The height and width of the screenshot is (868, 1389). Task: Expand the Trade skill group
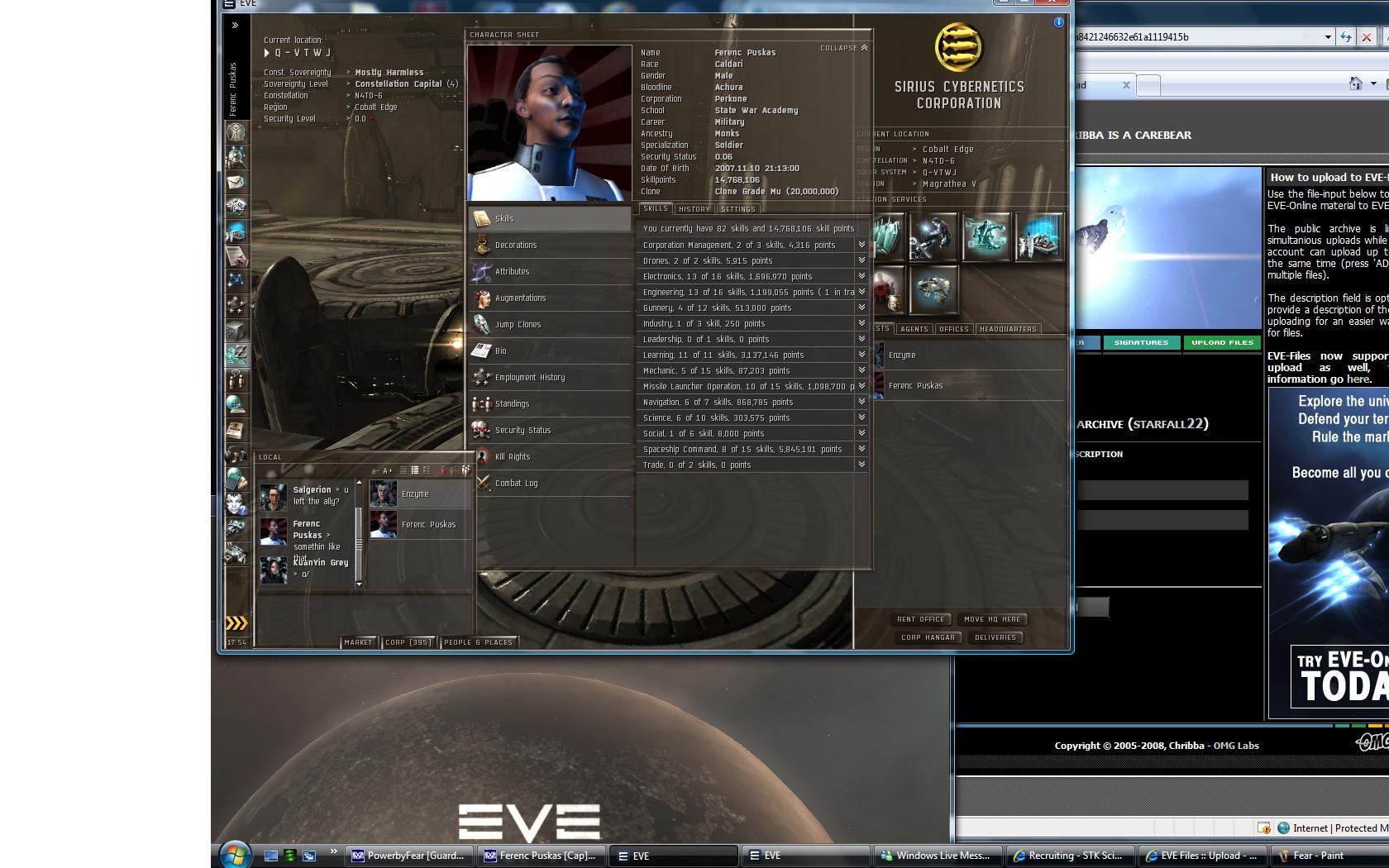pos(862,465)
